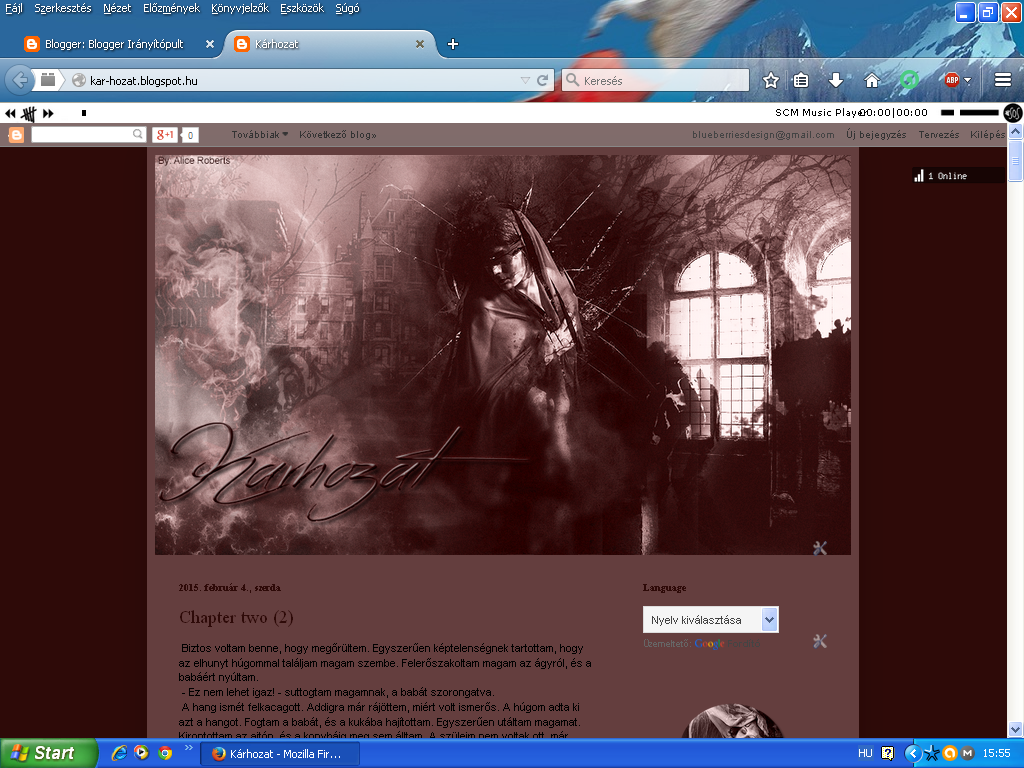
Task: Click the Kilépés sign-out link
Action: click(987, 135)
